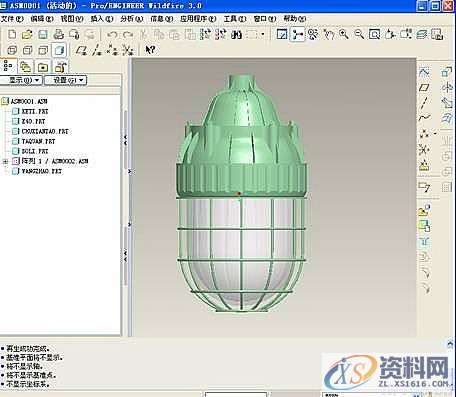Open the datum point tool flyout arrow
456x397 pixels.
[x=435, y=134]
